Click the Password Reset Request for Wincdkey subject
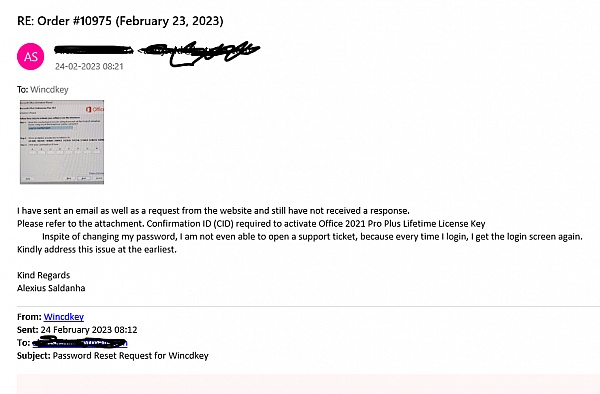Screen dimensions: 600x394 [130, 356]
